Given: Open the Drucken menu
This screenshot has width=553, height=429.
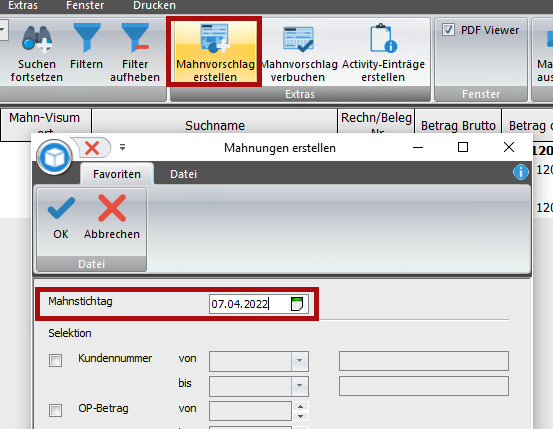Looking at the screenshot, I should [x=154, y=5].
